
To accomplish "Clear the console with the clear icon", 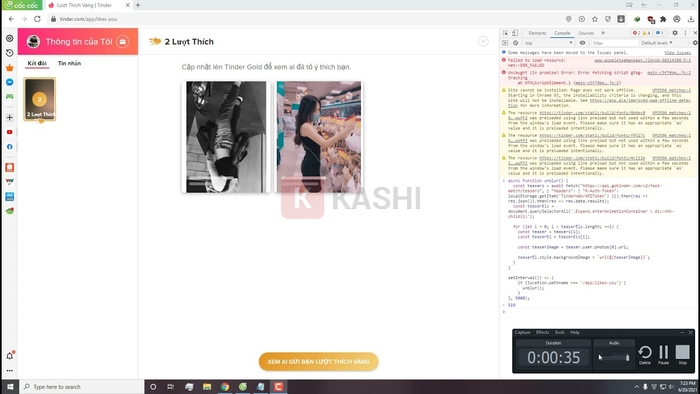I will (516, 43).
